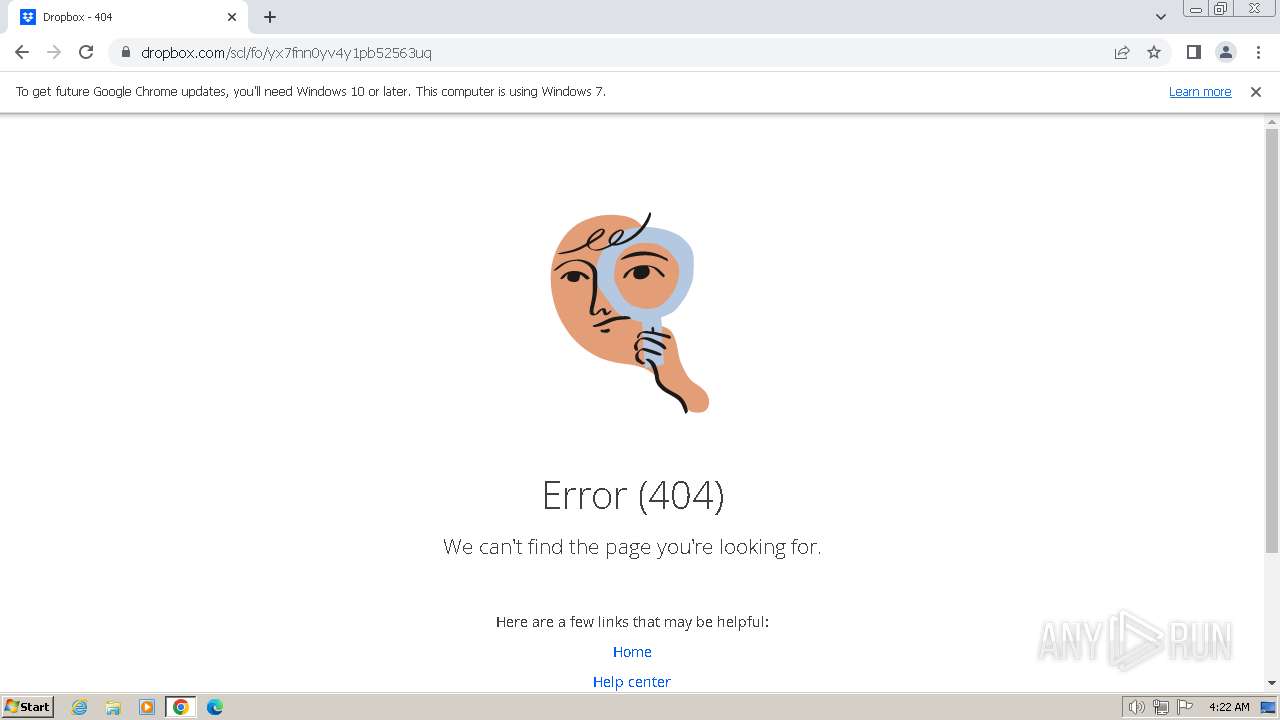
Task: Expand the tab search chevron
Action: click(x=1161, y=17)
